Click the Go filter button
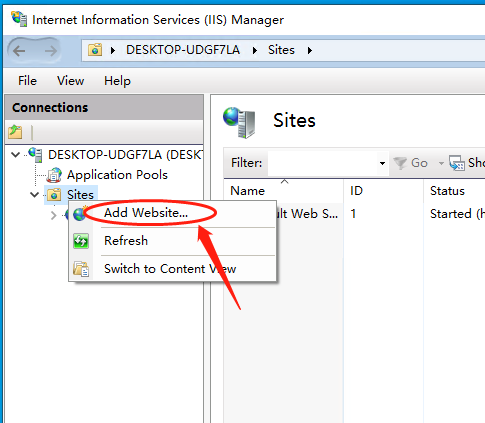 410,163
